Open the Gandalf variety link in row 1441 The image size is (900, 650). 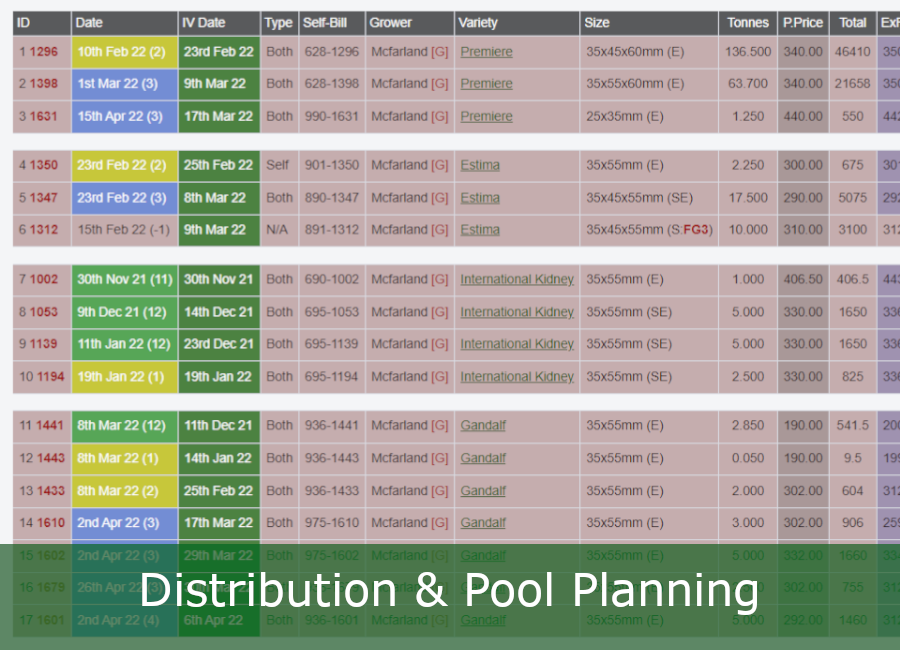[483, 426]
